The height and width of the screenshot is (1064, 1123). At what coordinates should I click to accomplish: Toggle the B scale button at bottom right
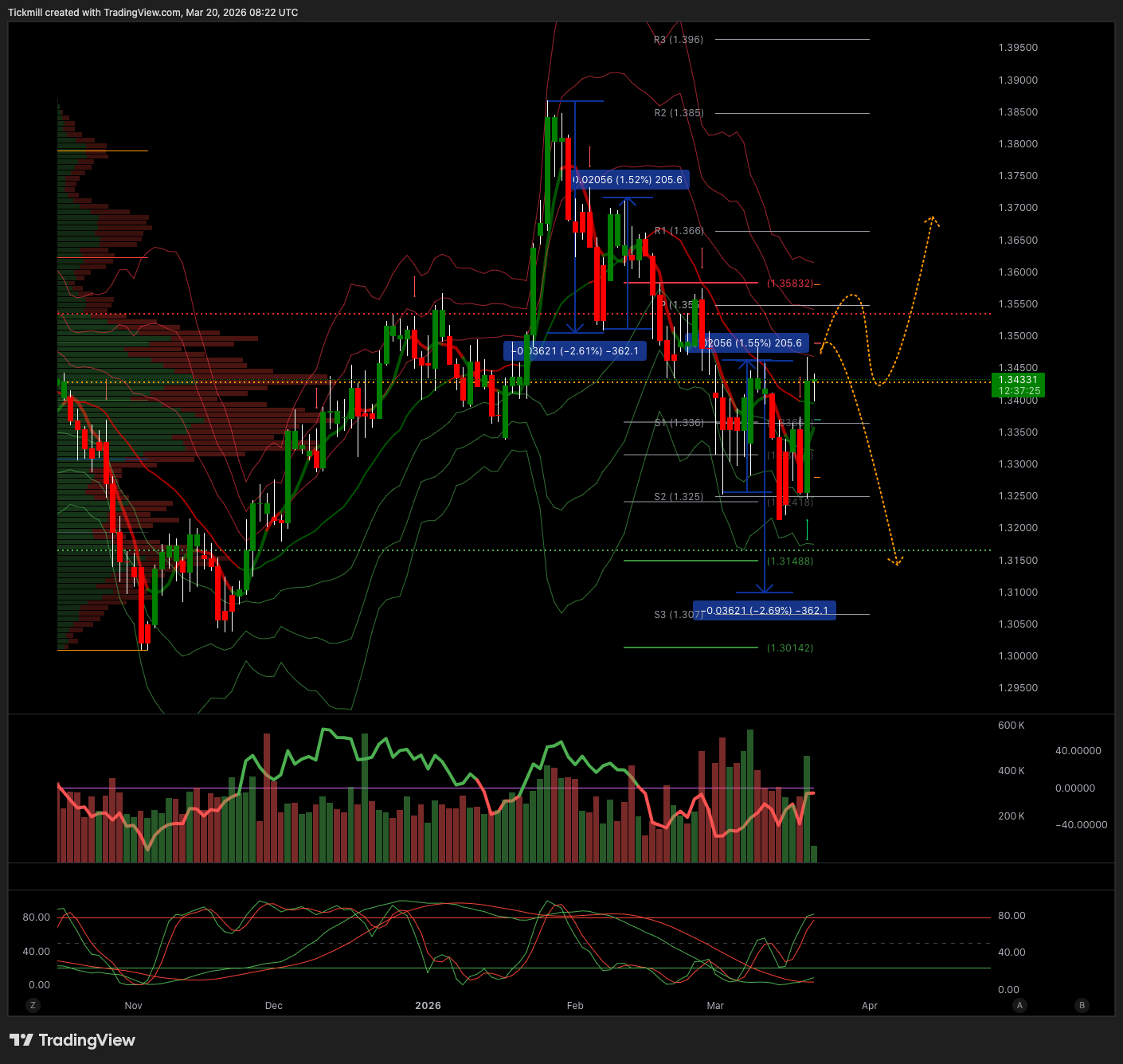1082,1005
